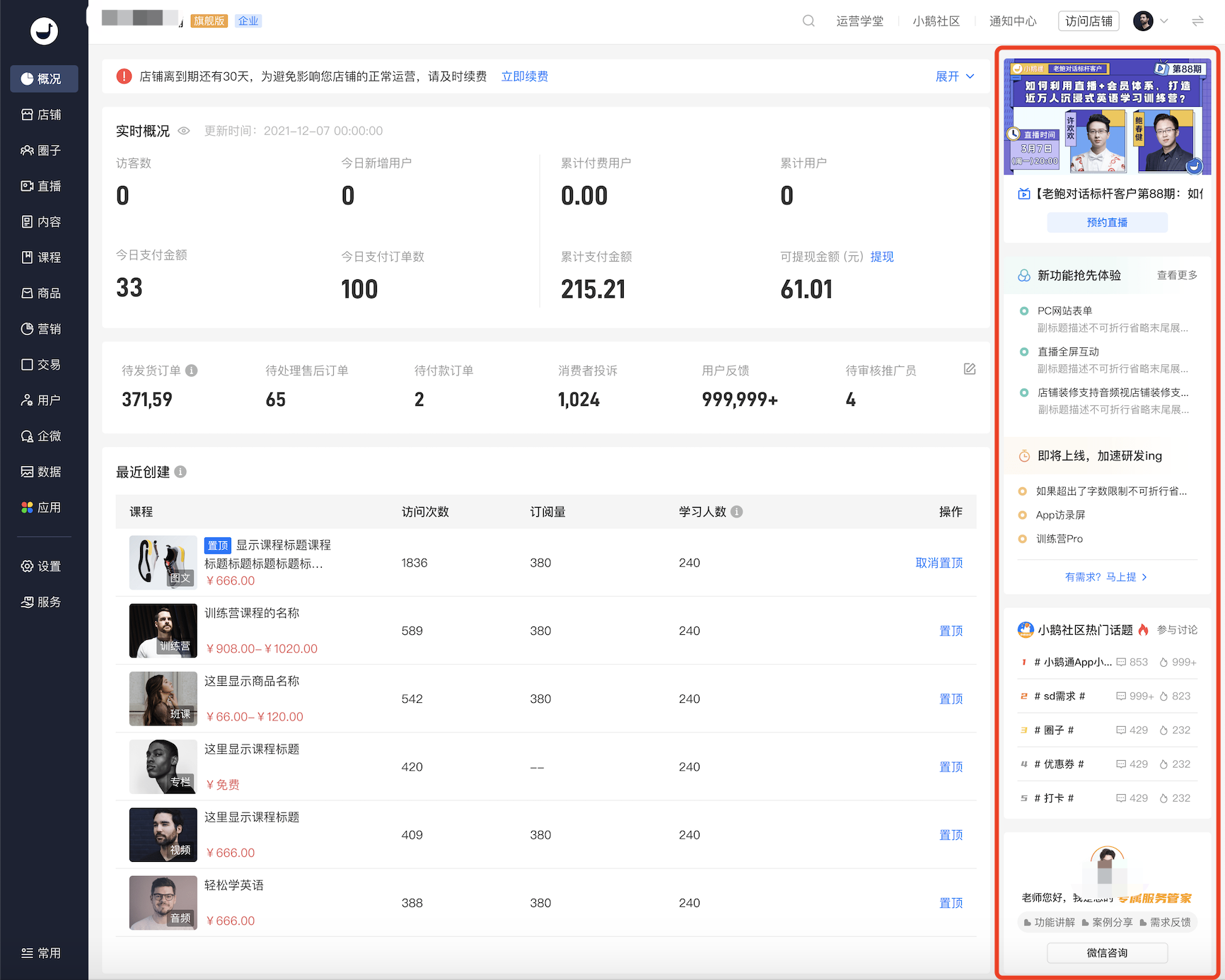Click the info icon beside 最近创建

(180, 472)
